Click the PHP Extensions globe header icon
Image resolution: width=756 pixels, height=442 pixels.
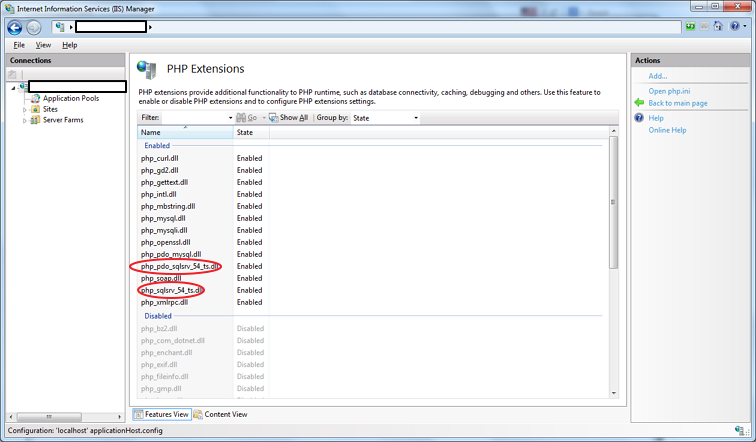(147, 69)
